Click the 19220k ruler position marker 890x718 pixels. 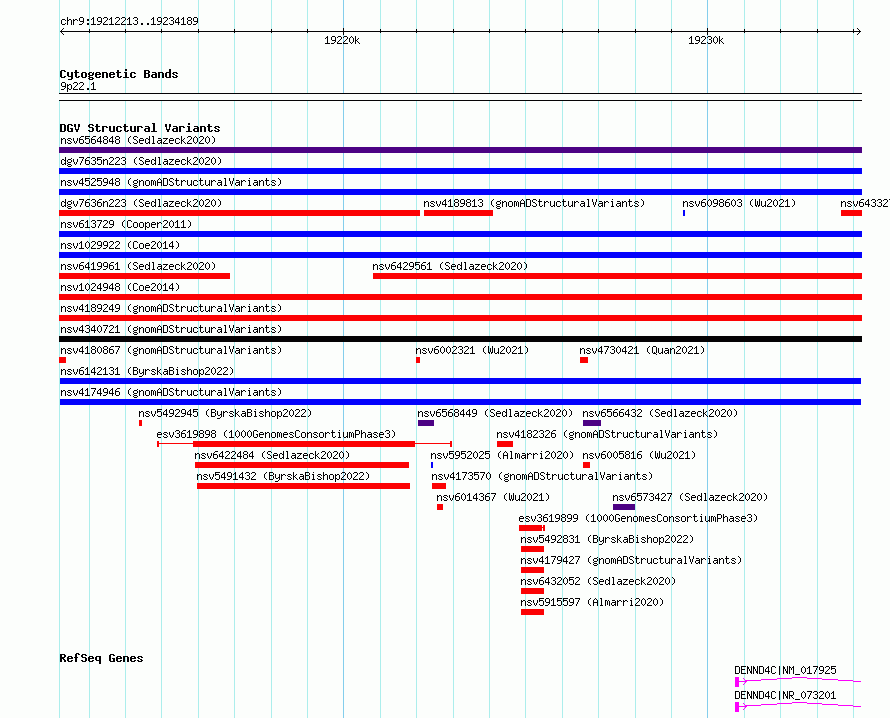(x=342, y=40)
